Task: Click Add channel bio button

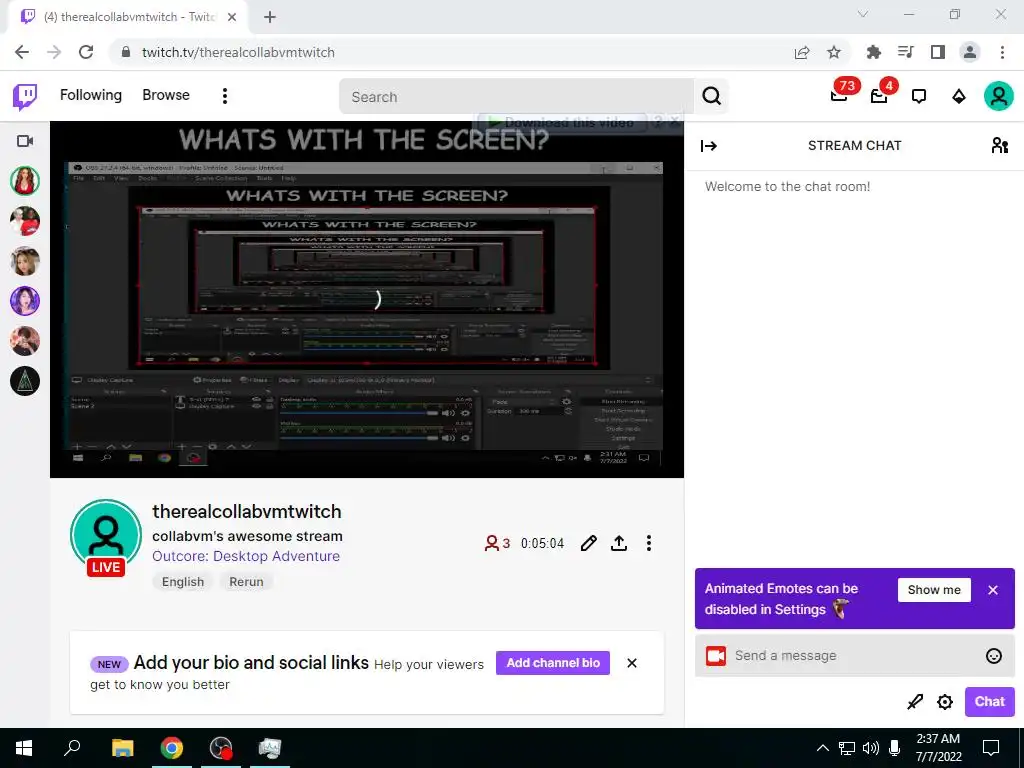Action: click(553, 663)
